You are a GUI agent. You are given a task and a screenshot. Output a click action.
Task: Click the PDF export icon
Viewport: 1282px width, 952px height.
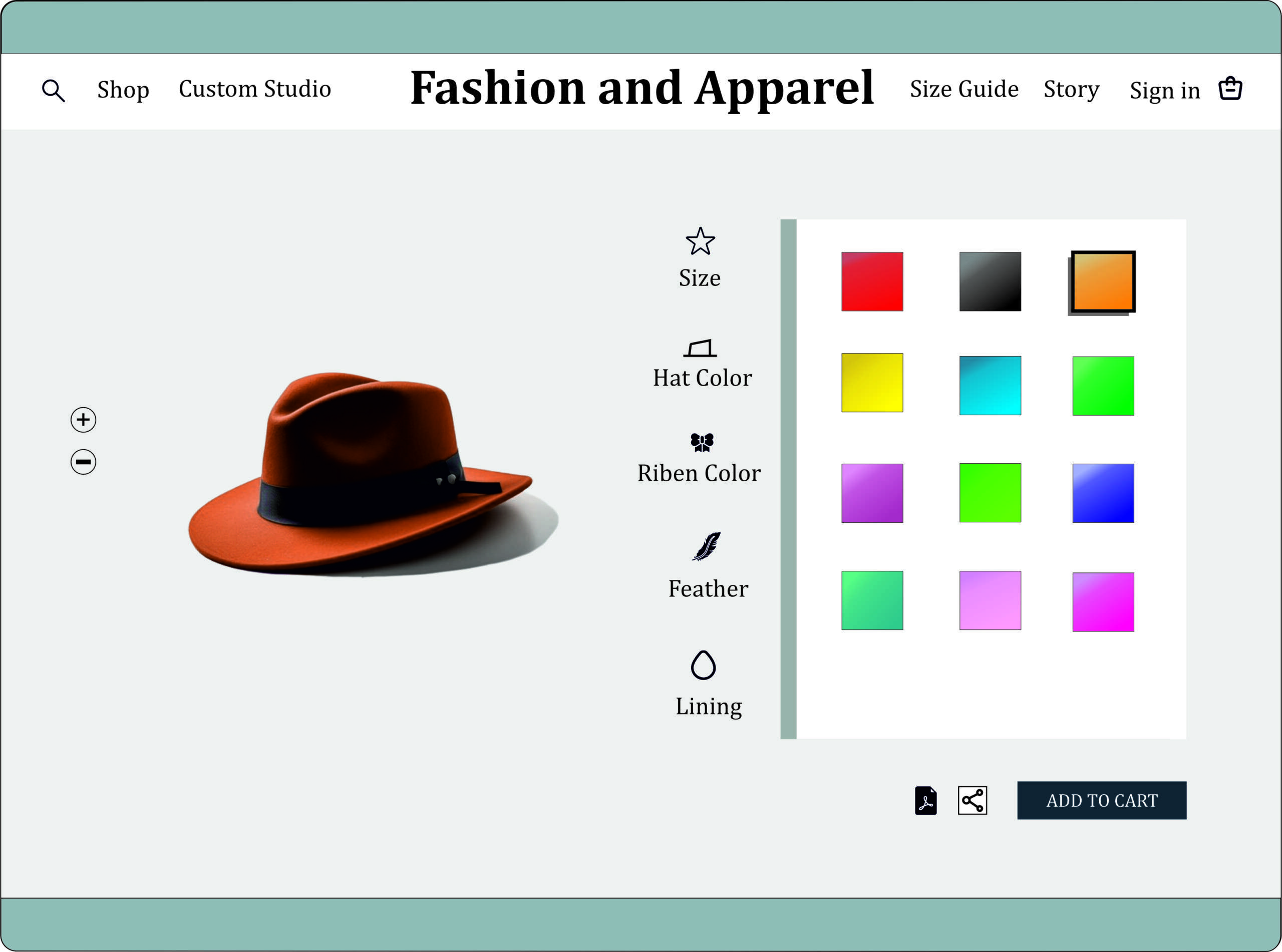coord(925,800)
